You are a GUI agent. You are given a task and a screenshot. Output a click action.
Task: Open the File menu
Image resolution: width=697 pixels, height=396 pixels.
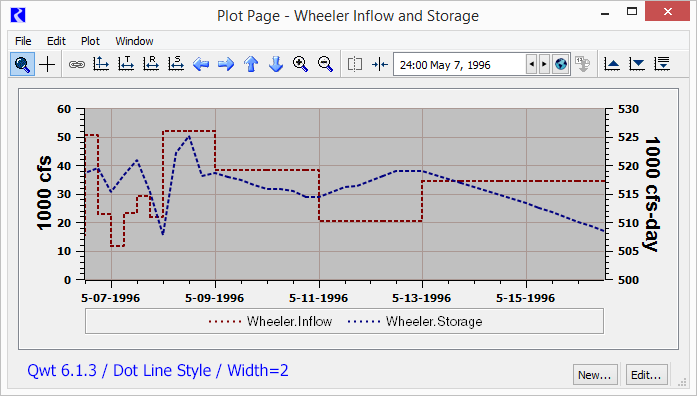pyautogui.click(x=23, y=41)
